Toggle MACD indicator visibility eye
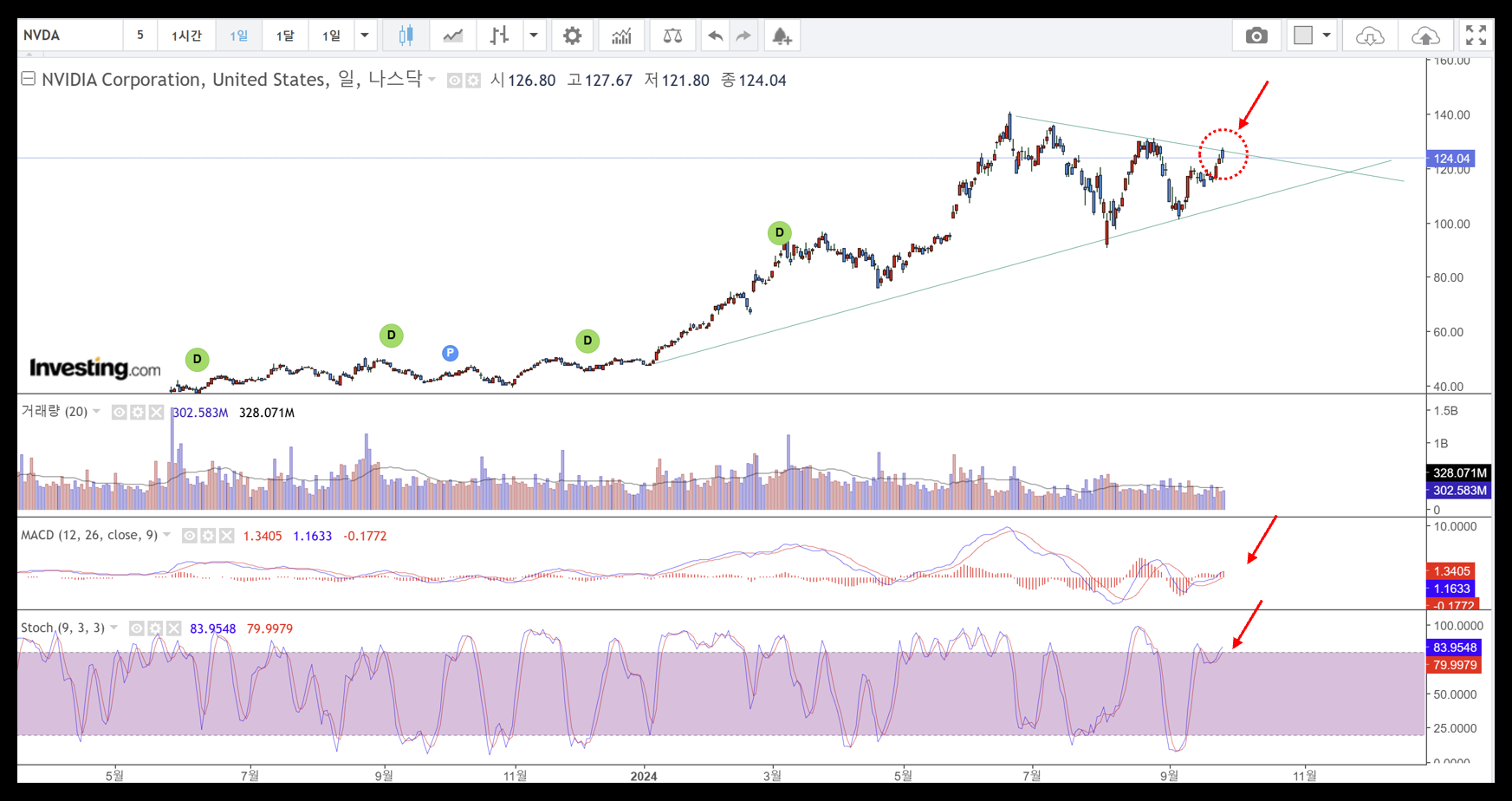Image resolution: width=1512 pixels, height=801 pixels. coord(190,536)
